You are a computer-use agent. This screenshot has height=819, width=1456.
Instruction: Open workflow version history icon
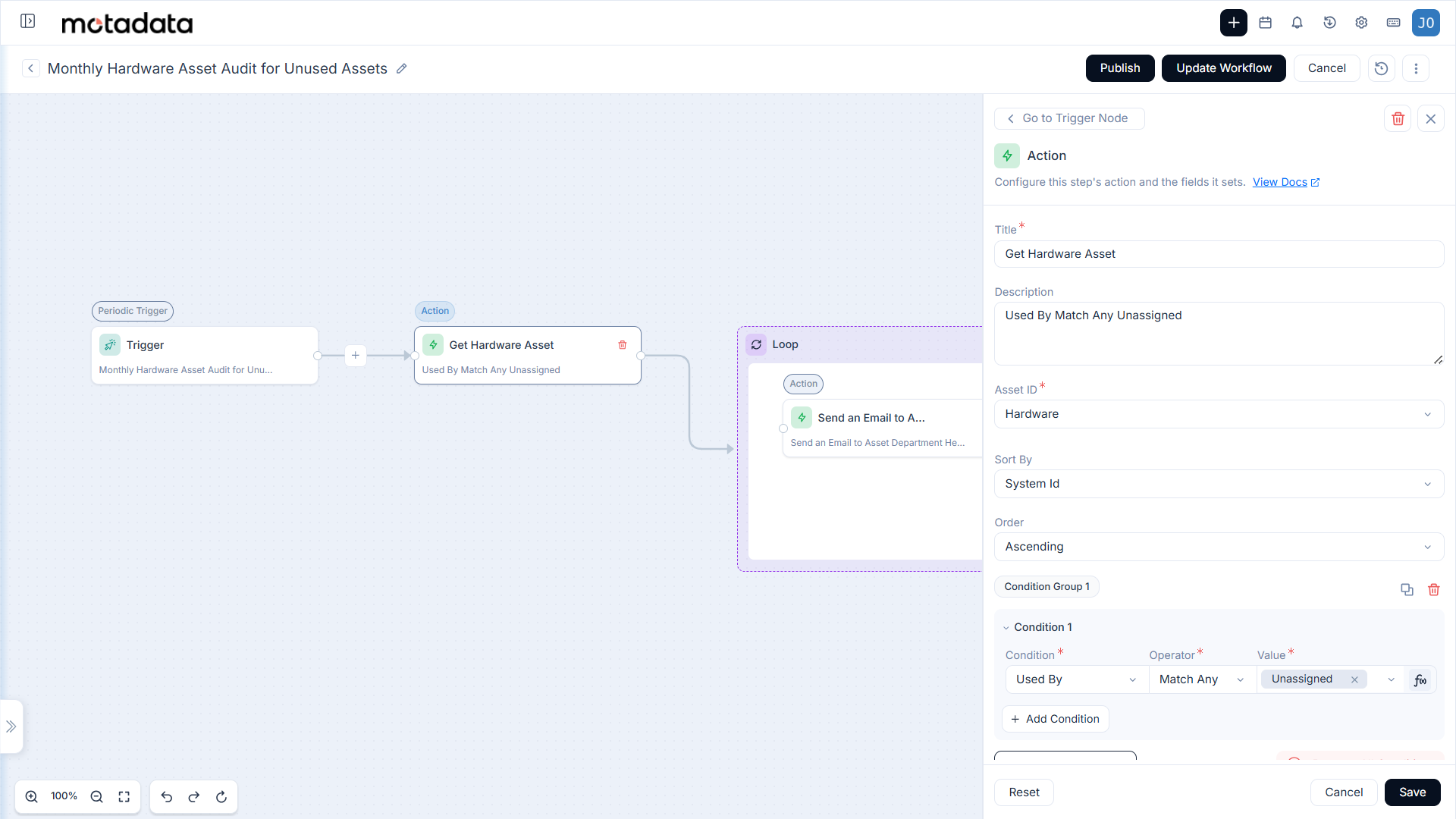(1381, 68)
